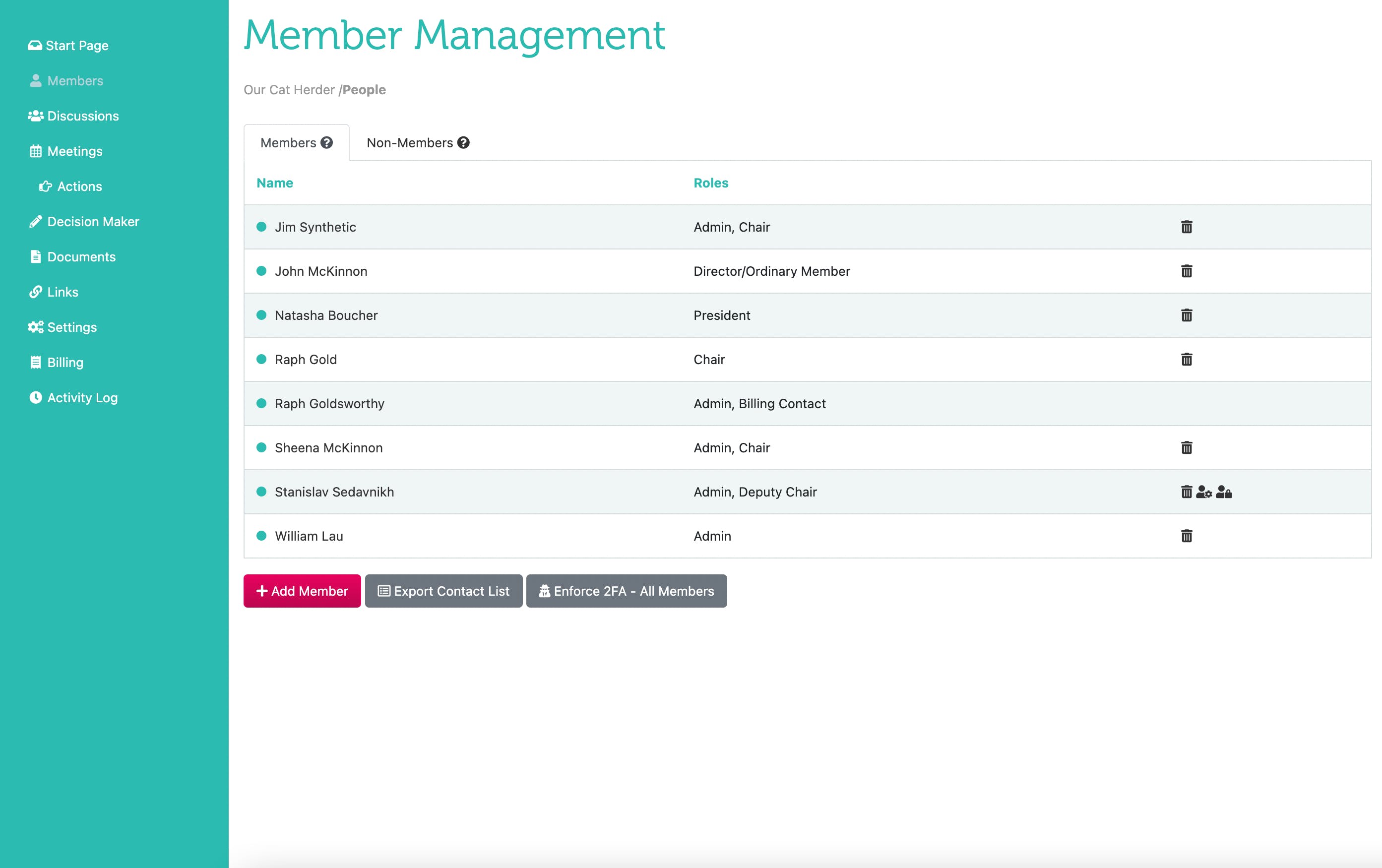Click trash icon for John McKinnon
The width and height of the screenshot is (1382, 868).
(x=1186, y=271)
